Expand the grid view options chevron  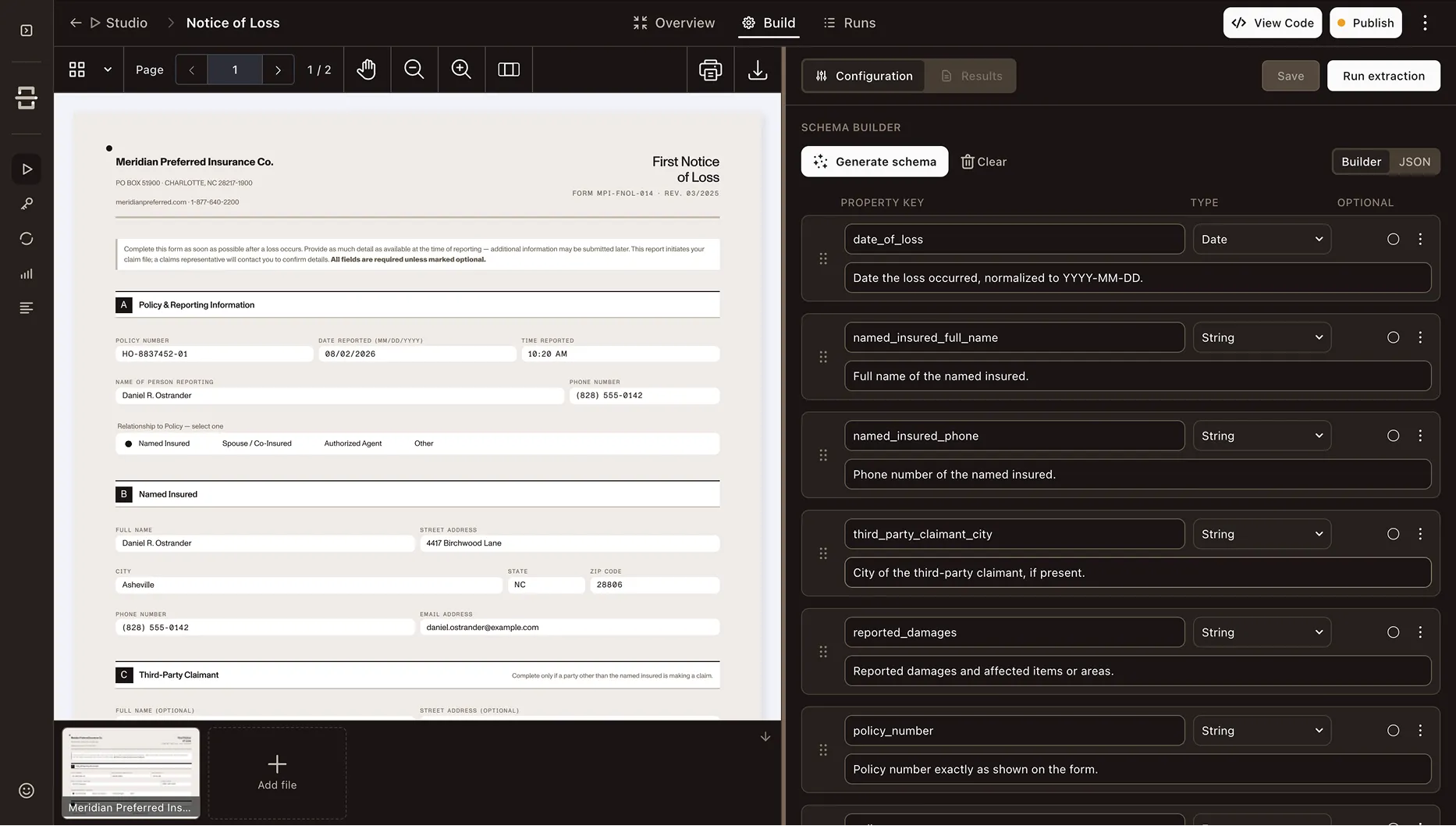[108, 69]
